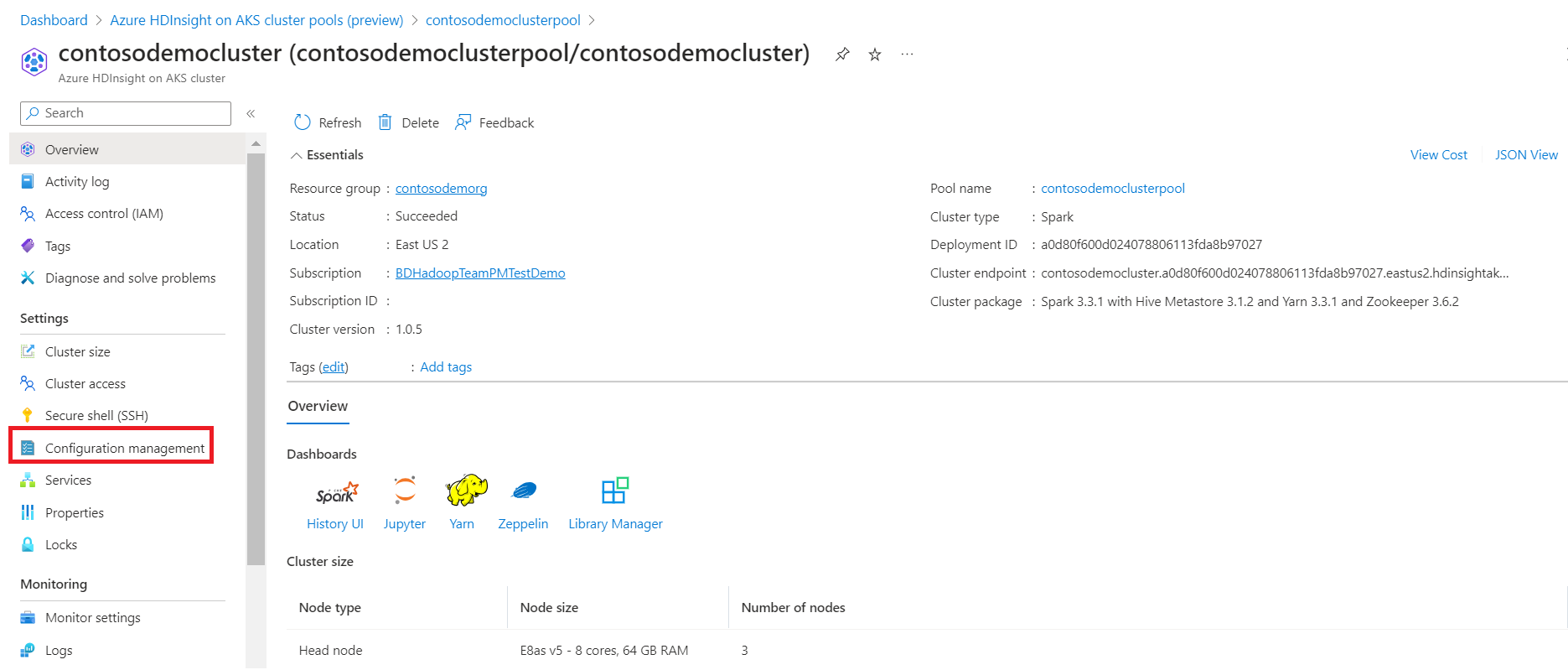1568x670 pixels.
Task: Click the Head node table cell
Action: [x=331, y=651]
